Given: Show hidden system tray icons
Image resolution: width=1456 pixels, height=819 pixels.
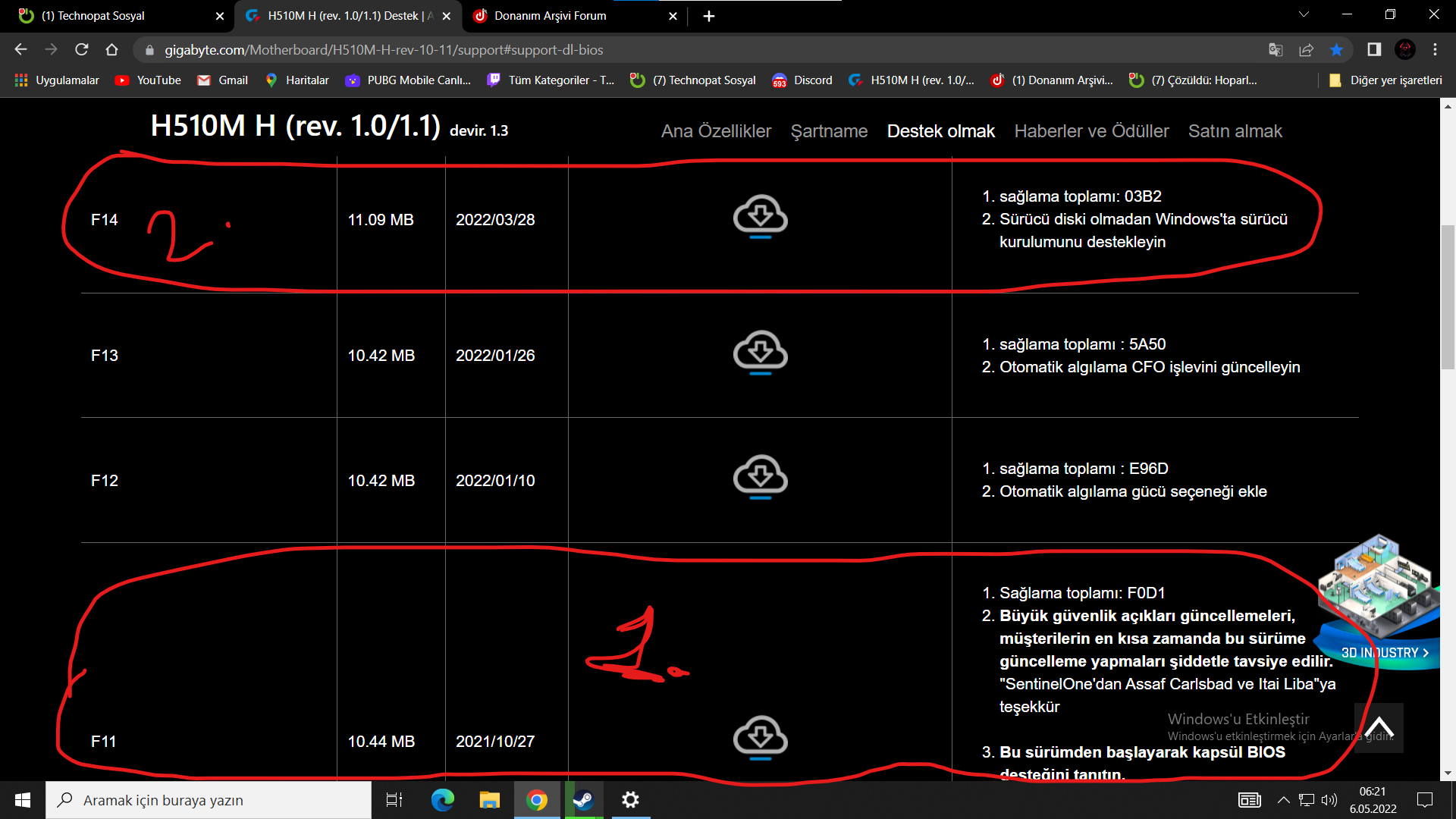Looking at the screenshot, I should 1283,800.
